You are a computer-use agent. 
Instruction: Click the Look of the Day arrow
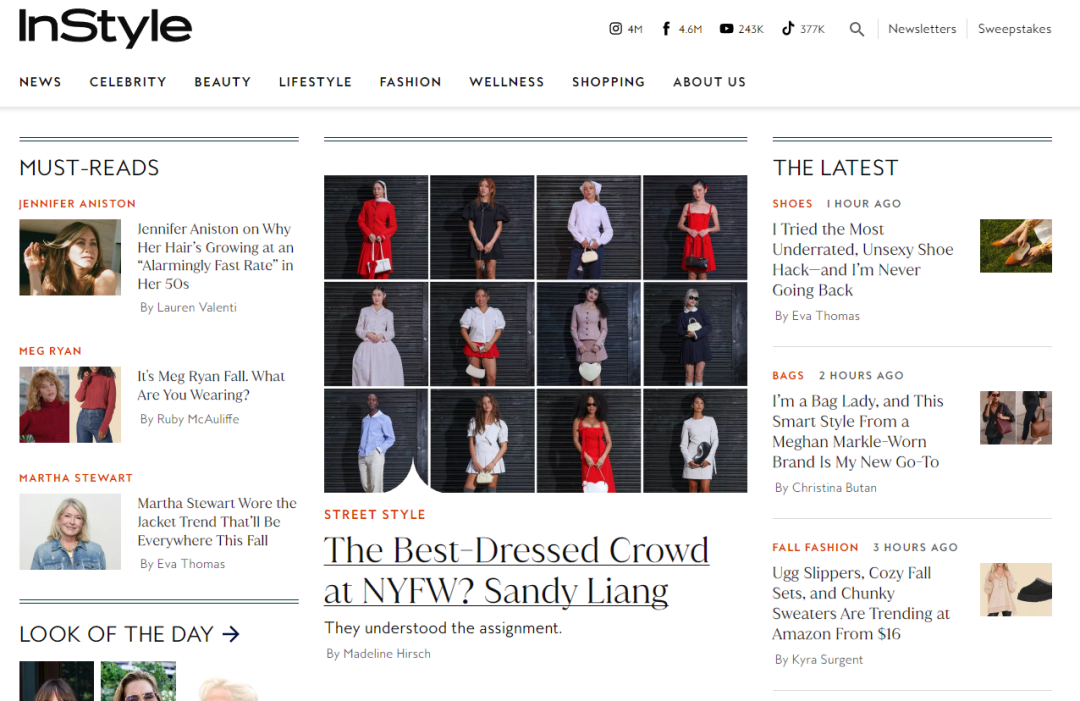tap(231, 634)
